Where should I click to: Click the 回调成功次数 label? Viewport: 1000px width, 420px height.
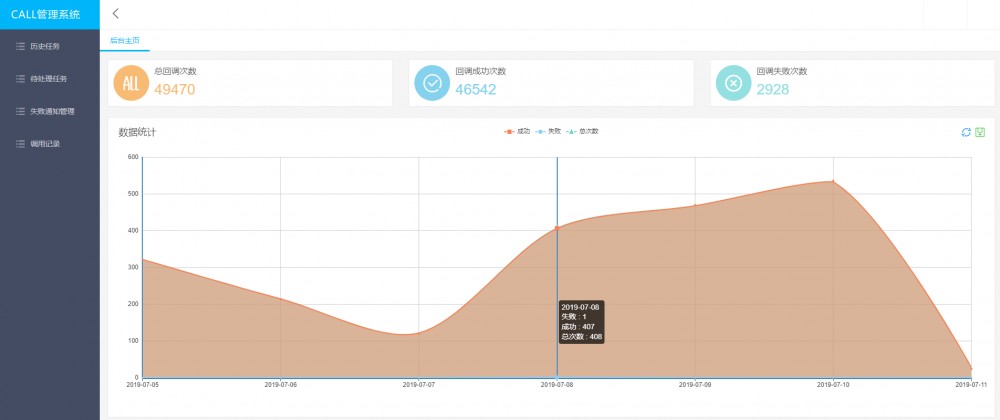point(481,71)
